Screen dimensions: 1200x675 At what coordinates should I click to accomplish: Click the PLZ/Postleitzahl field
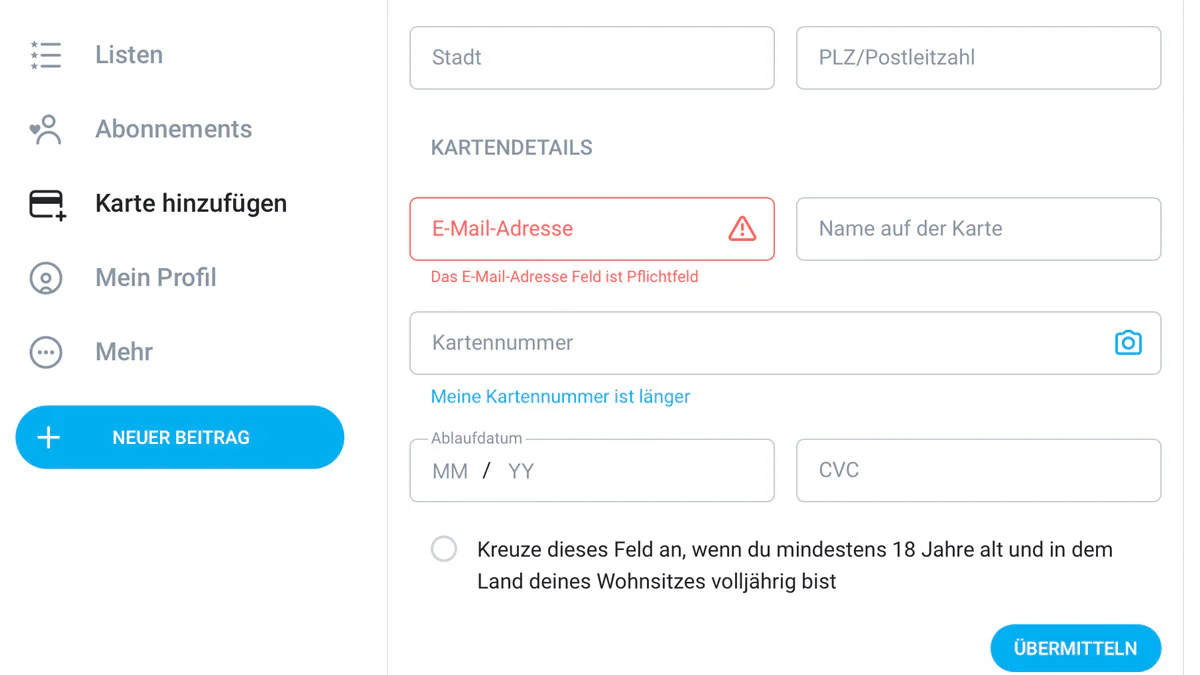(x=978, y=58)
